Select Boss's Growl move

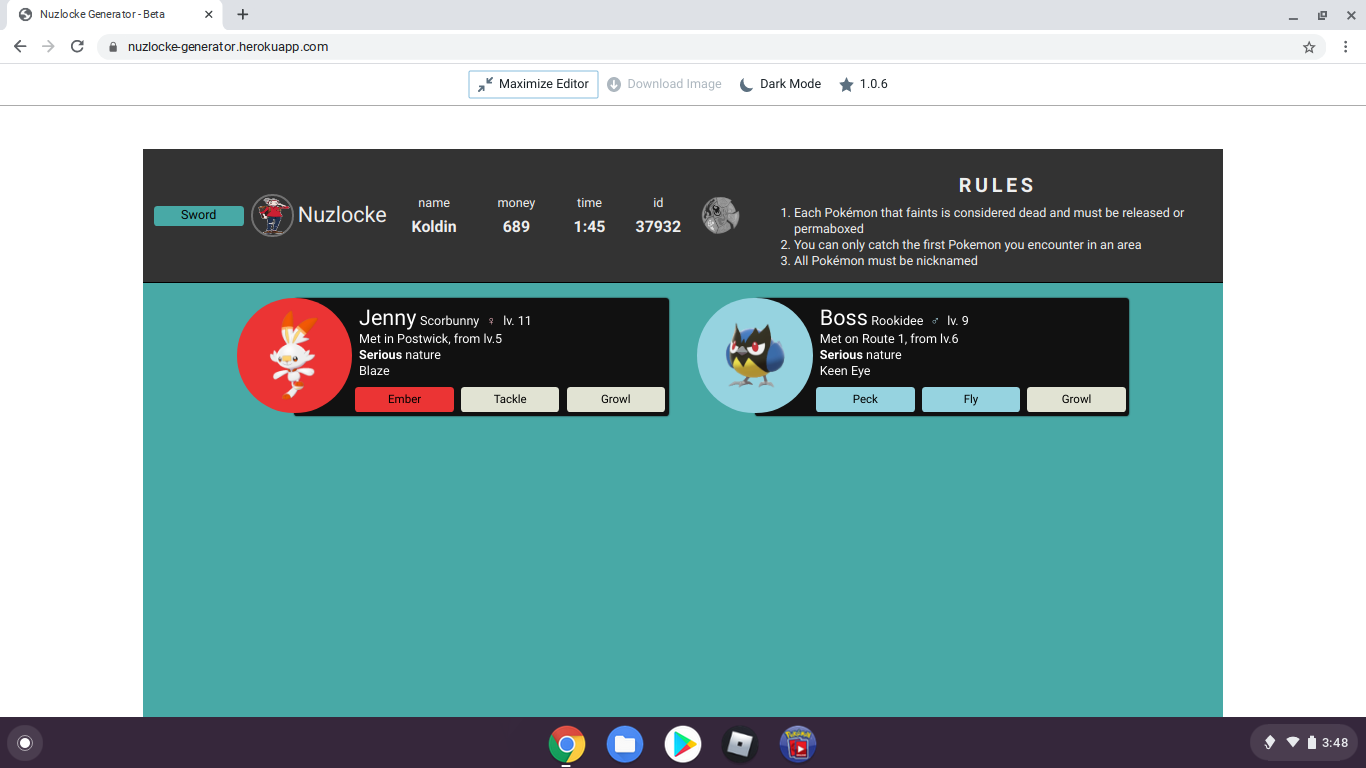(x=1077, y=399)
